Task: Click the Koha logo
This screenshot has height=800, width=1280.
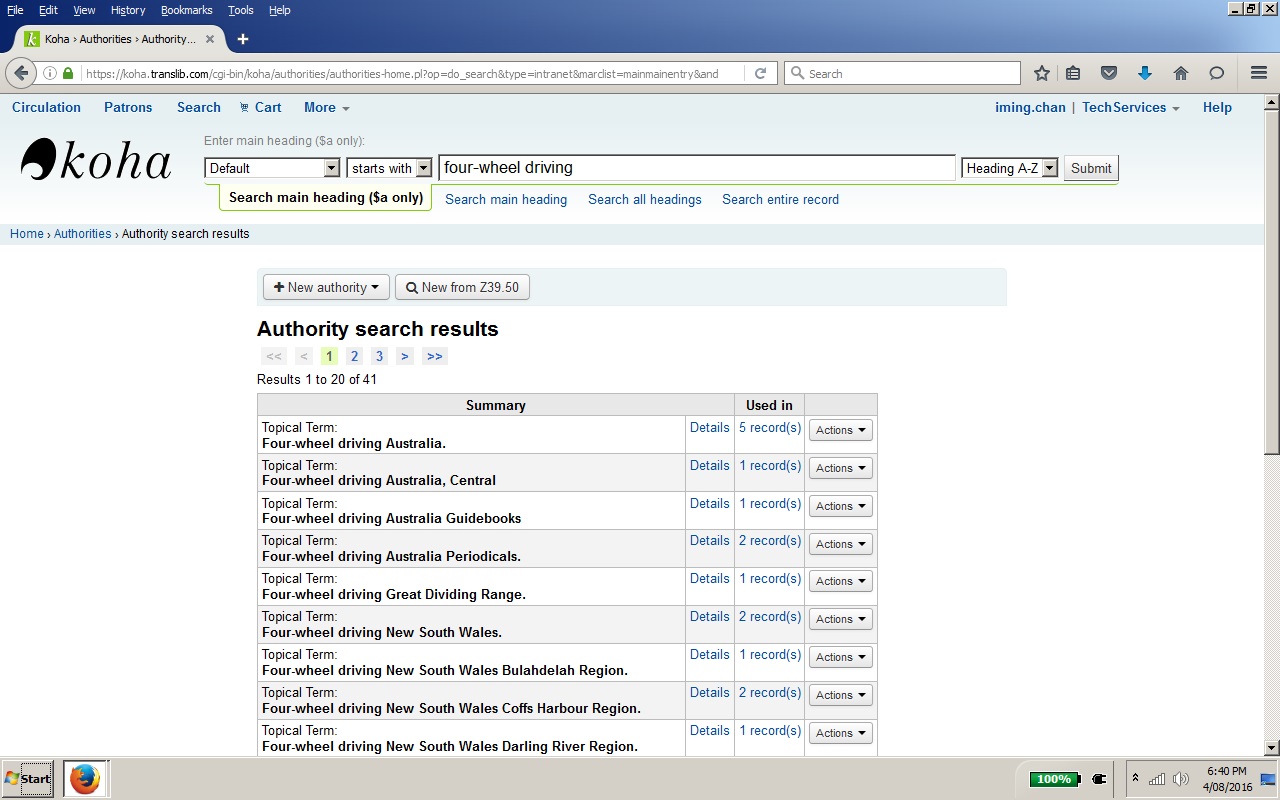Action: pos(97,160)
